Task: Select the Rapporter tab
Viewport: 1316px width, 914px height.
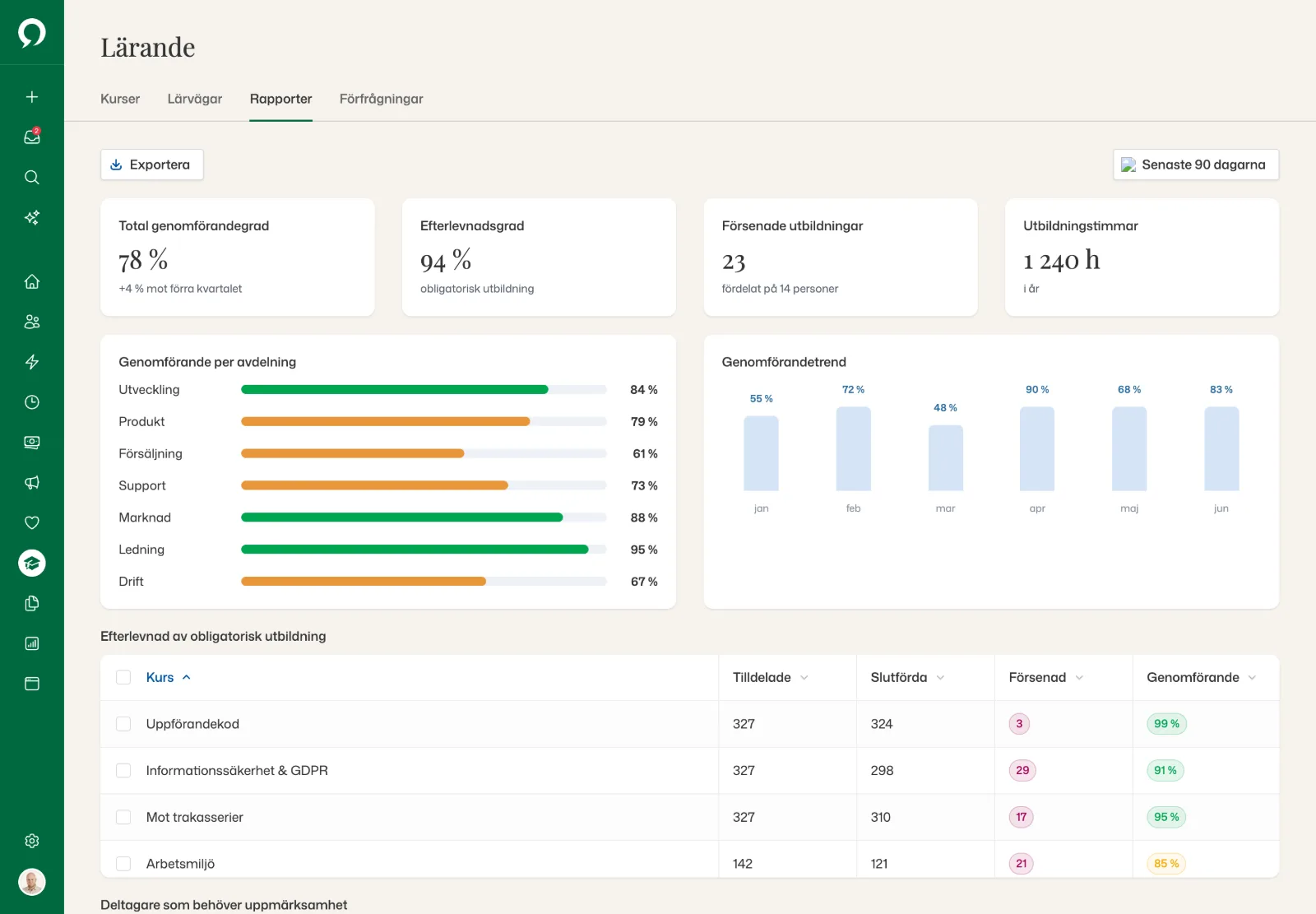Action: point(281,99)
